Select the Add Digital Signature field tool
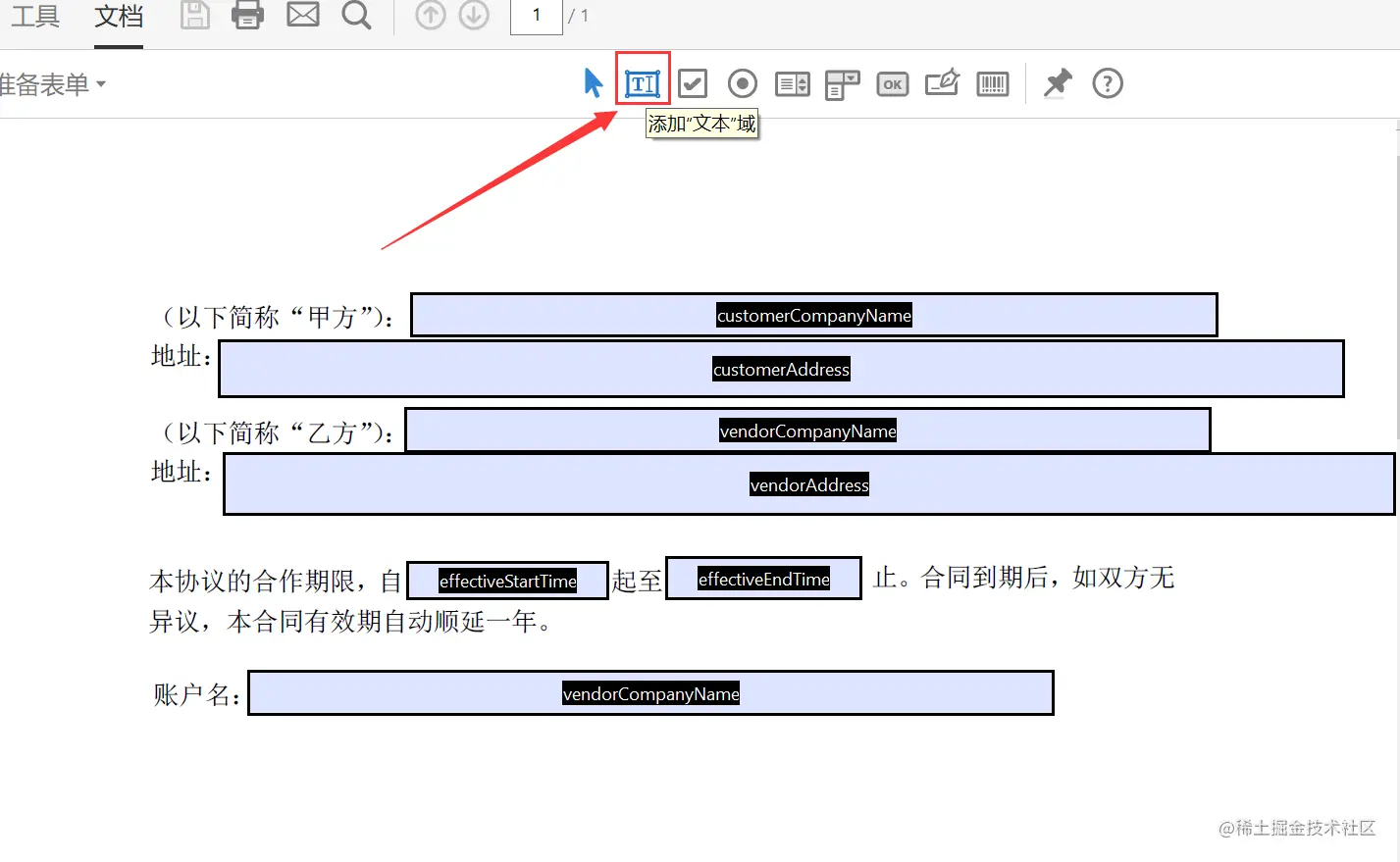Screen dimensions: 1400x862 click(x=942, y=83)
